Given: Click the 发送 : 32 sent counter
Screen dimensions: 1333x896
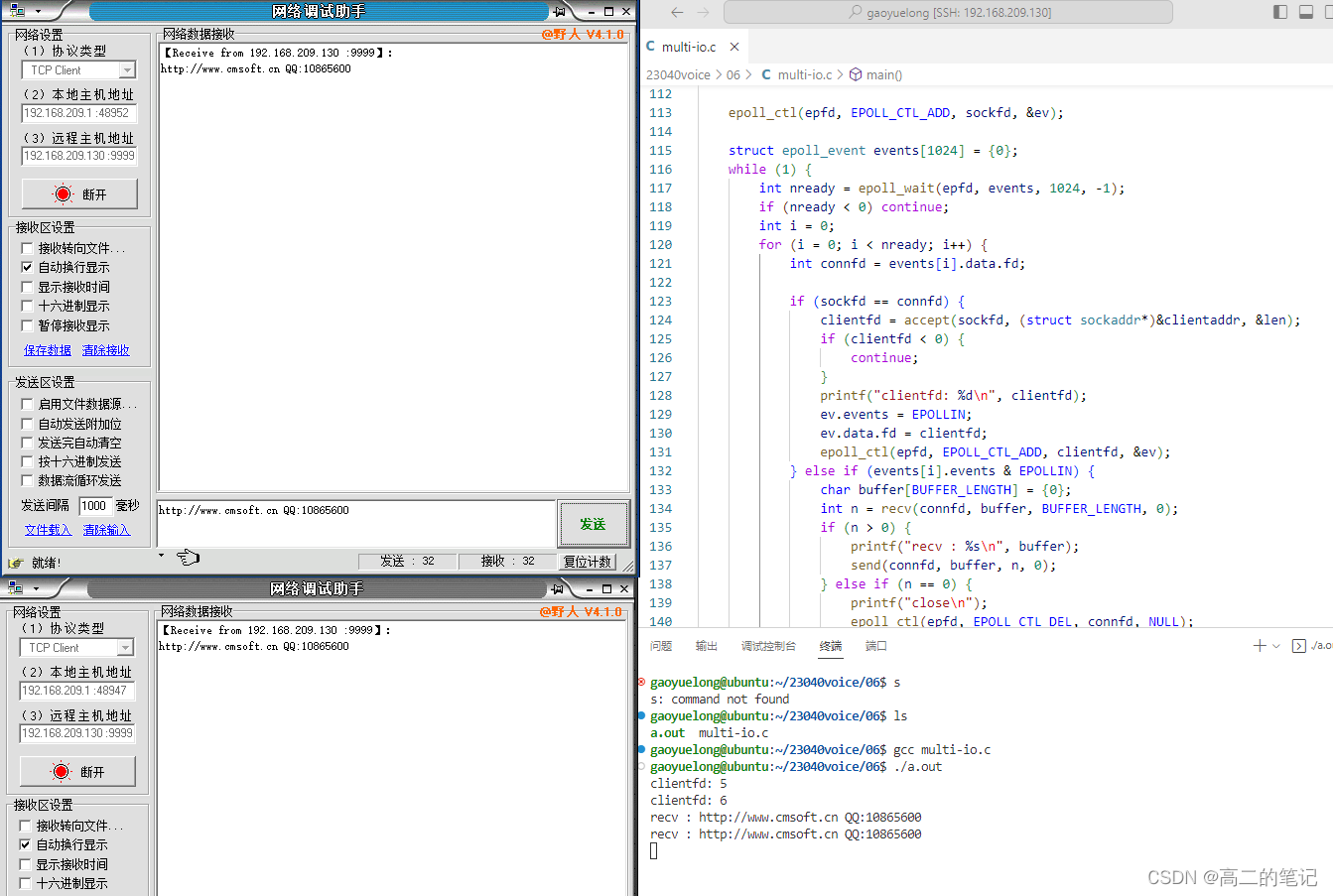Looking at the screenshot, I should (x=408, y=562).
